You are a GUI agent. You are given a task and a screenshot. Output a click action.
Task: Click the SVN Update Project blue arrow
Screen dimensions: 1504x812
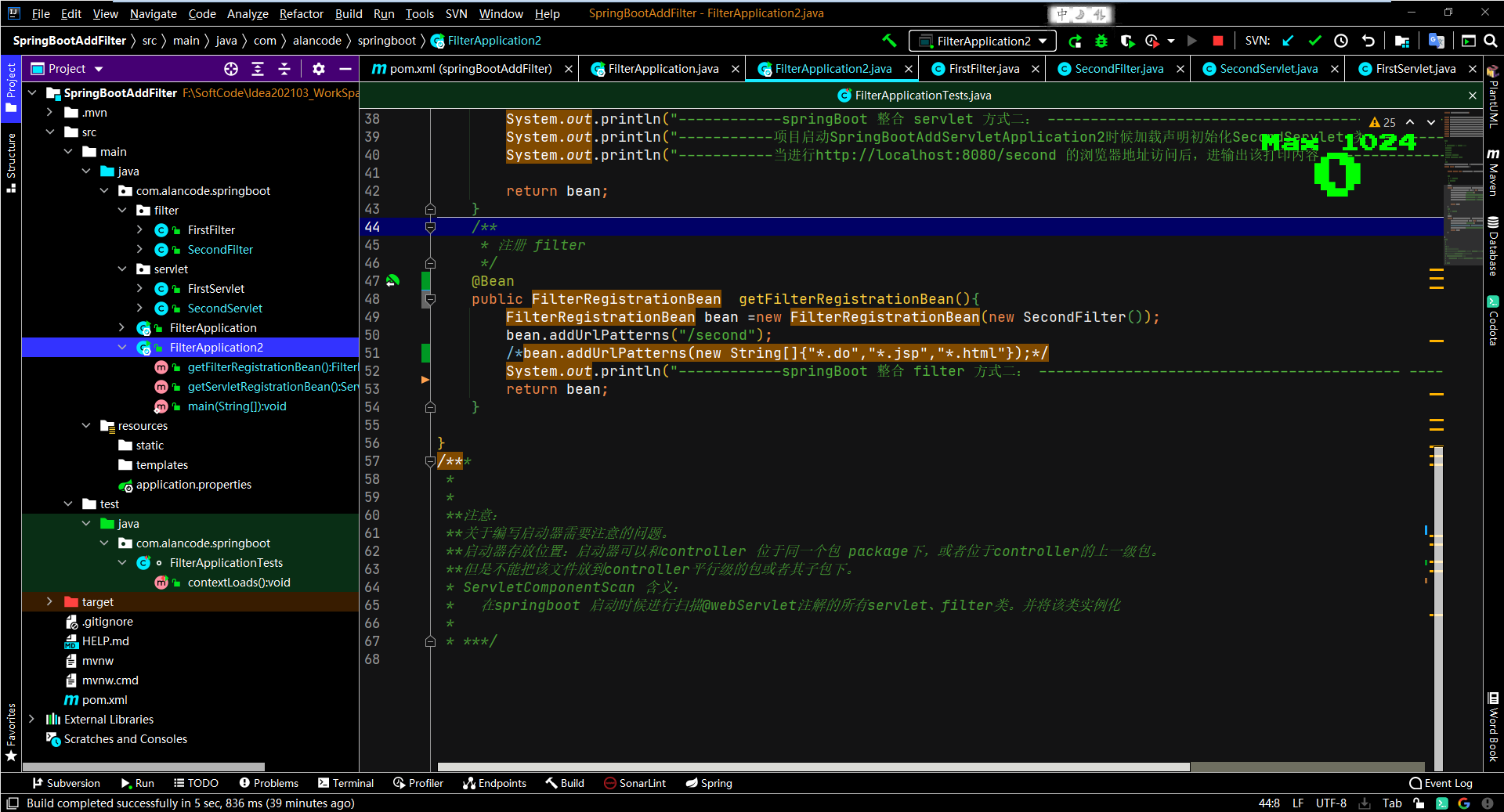point(1289,41)
